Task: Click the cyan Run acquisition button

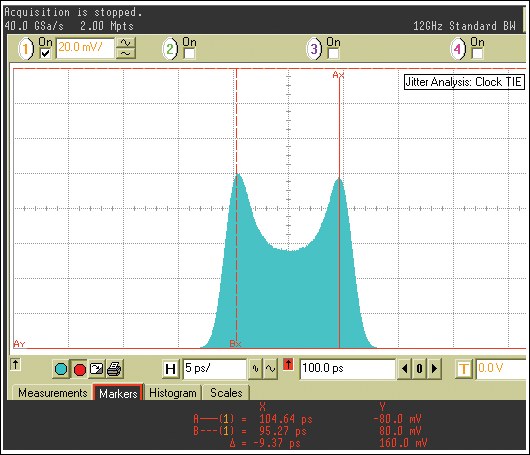Action: coord(61,369)
